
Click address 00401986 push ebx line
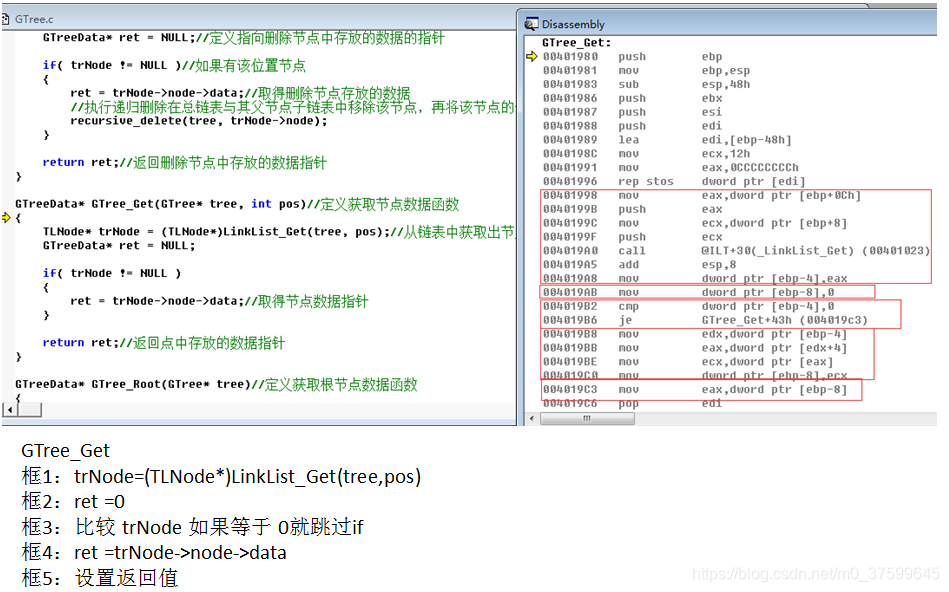(x=632, y=98)
